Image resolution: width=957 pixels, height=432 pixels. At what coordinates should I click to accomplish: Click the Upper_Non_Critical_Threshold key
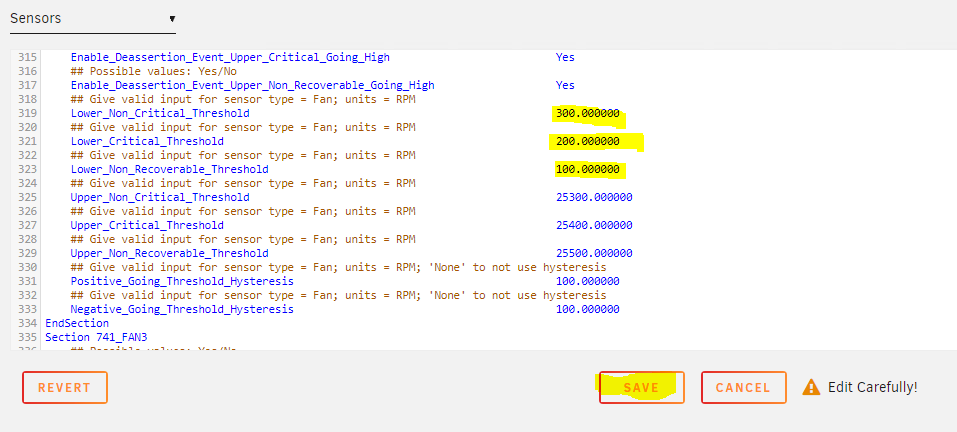pyautogui.click(x=160, y=197)
